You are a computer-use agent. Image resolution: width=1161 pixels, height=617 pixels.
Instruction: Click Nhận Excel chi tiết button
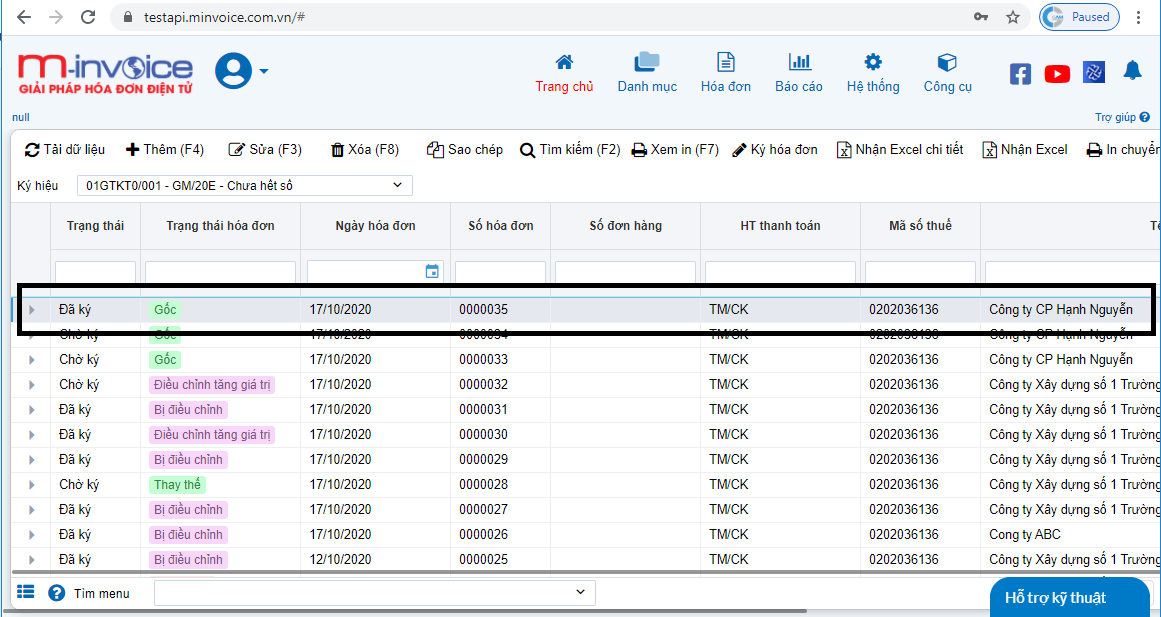(x=900, y=150)
